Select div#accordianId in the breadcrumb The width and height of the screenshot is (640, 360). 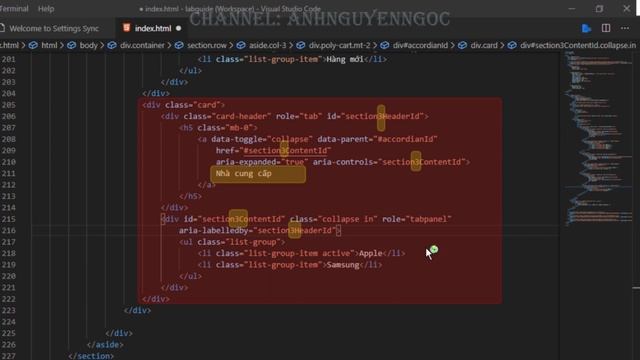click(x=420, y=45)
